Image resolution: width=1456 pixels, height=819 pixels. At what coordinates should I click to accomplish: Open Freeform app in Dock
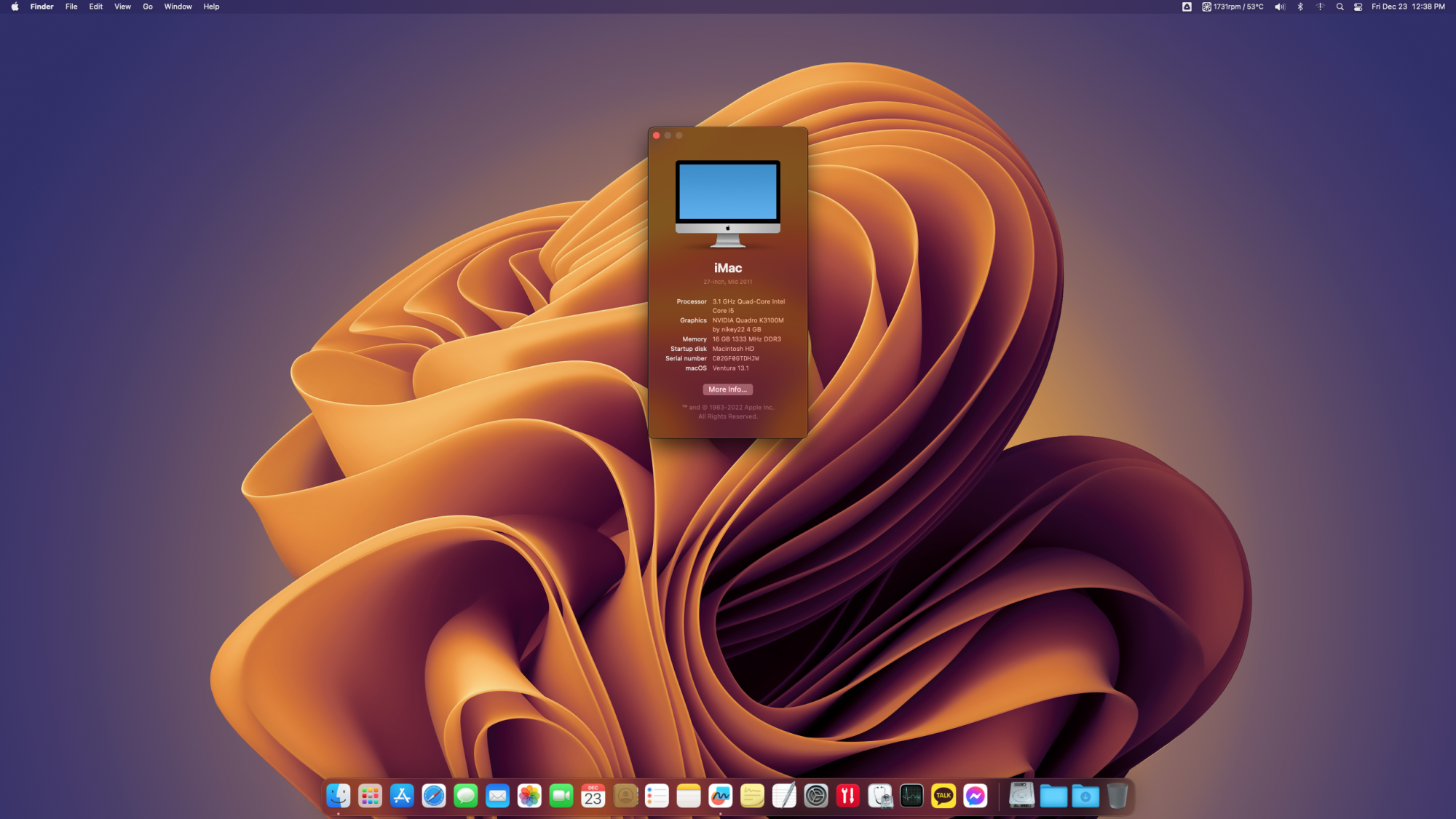click(721, 796)
